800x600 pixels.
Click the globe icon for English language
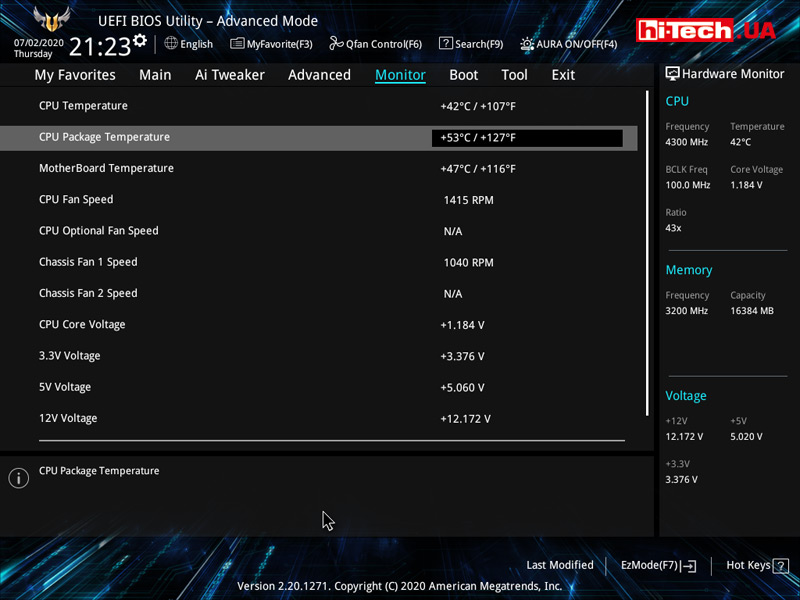pyautogui.click(x=171, y=43)
